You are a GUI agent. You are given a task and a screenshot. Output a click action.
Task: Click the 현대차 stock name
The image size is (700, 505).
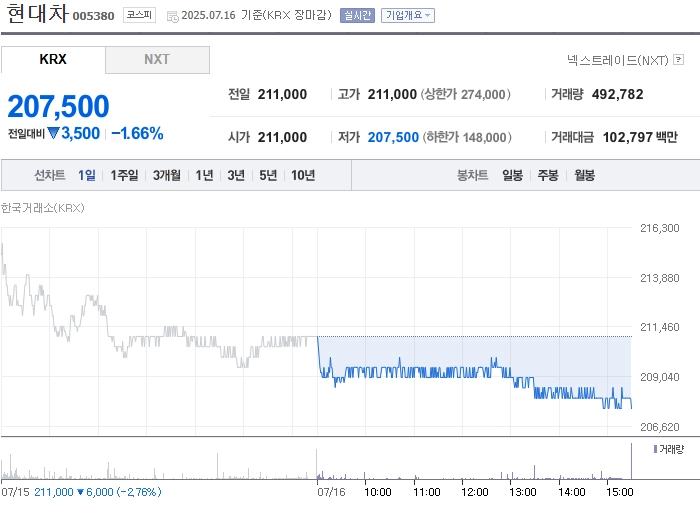(x=38, y=13)
